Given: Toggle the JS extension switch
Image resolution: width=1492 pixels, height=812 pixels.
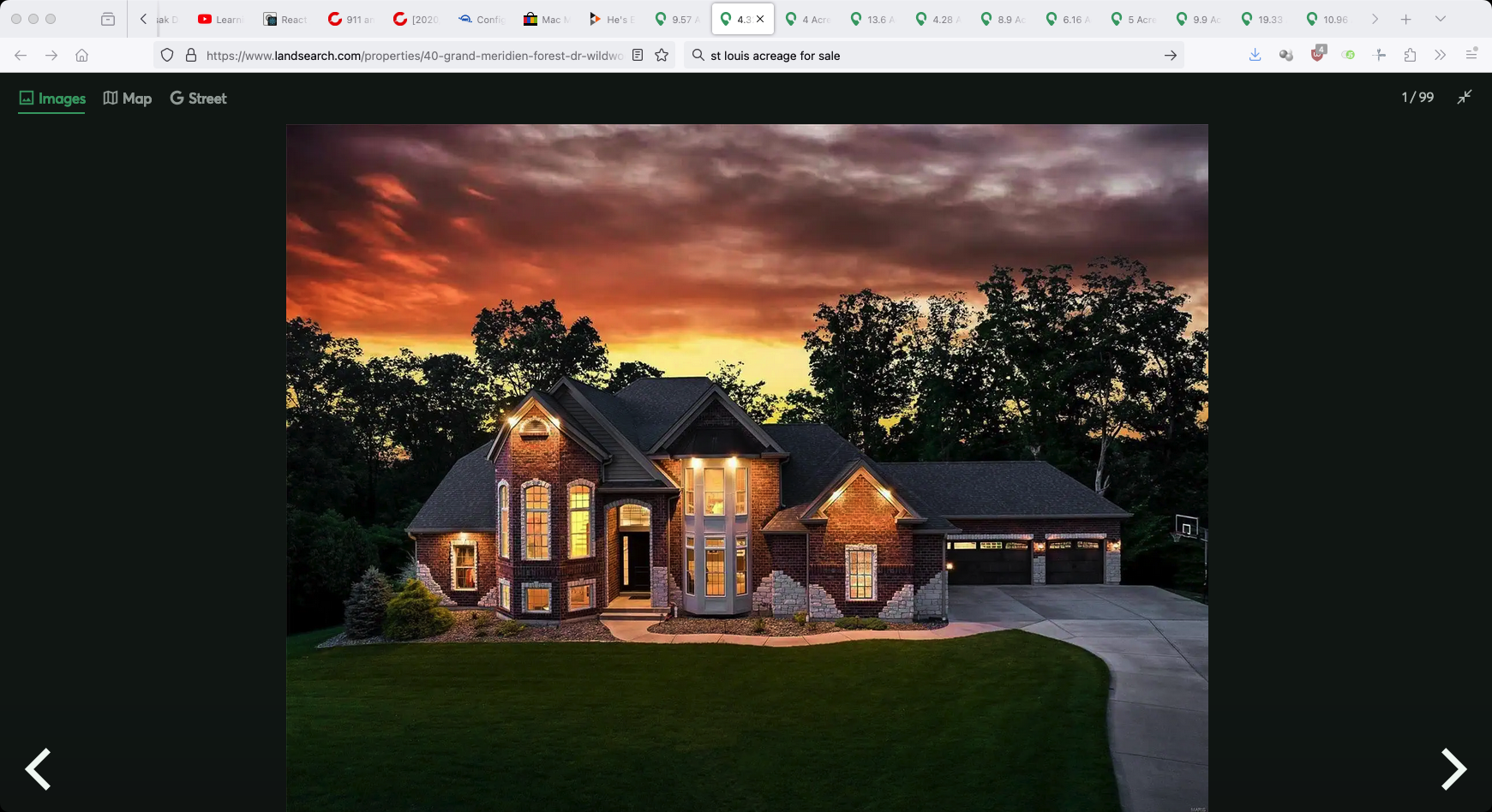Looking at the screenshot, I should pyautogui.click(x=1349, y=56).
